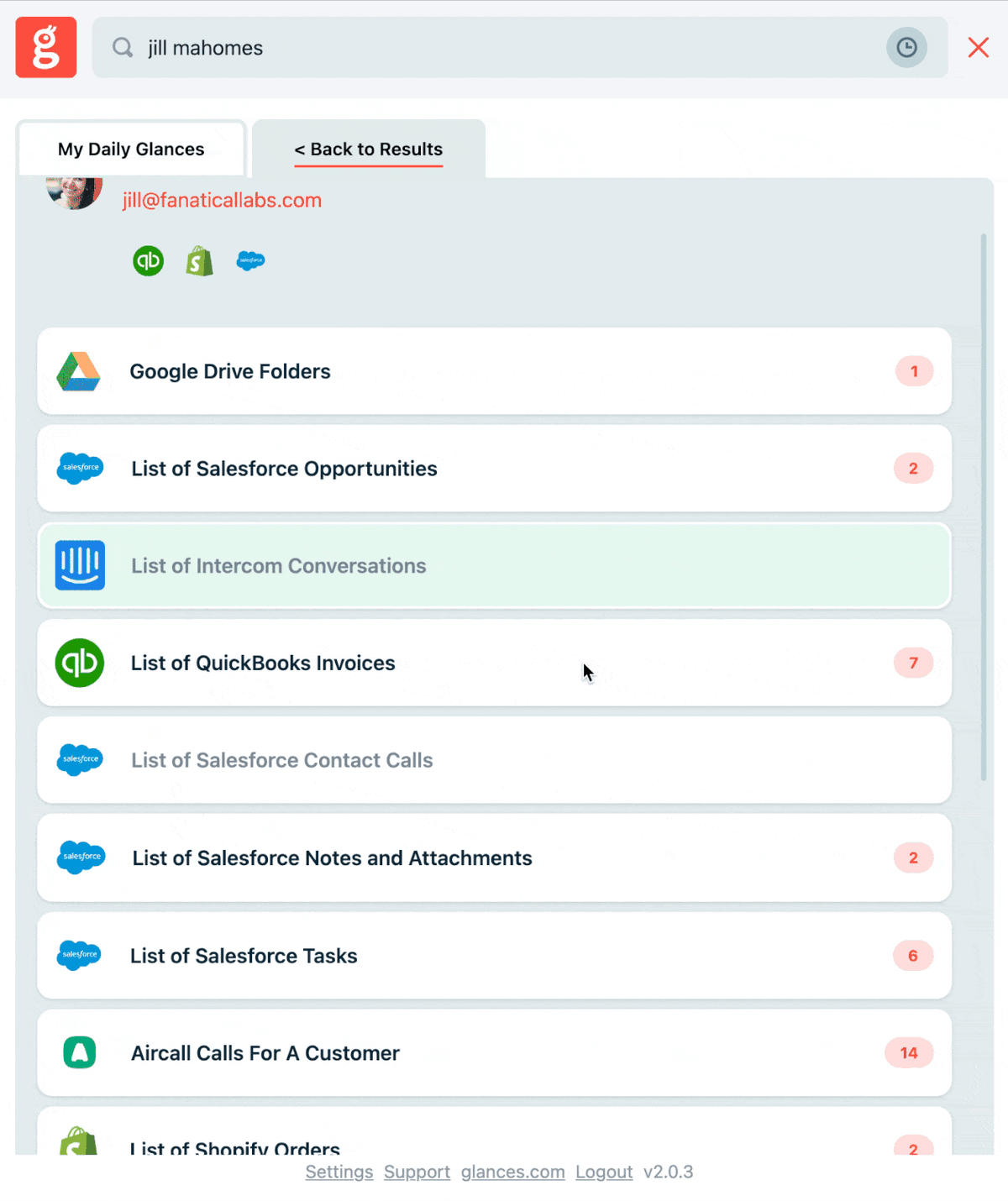Visit glances.com footer link
Viewport: 1008px width, 1201px height.
coord(512,1172)
